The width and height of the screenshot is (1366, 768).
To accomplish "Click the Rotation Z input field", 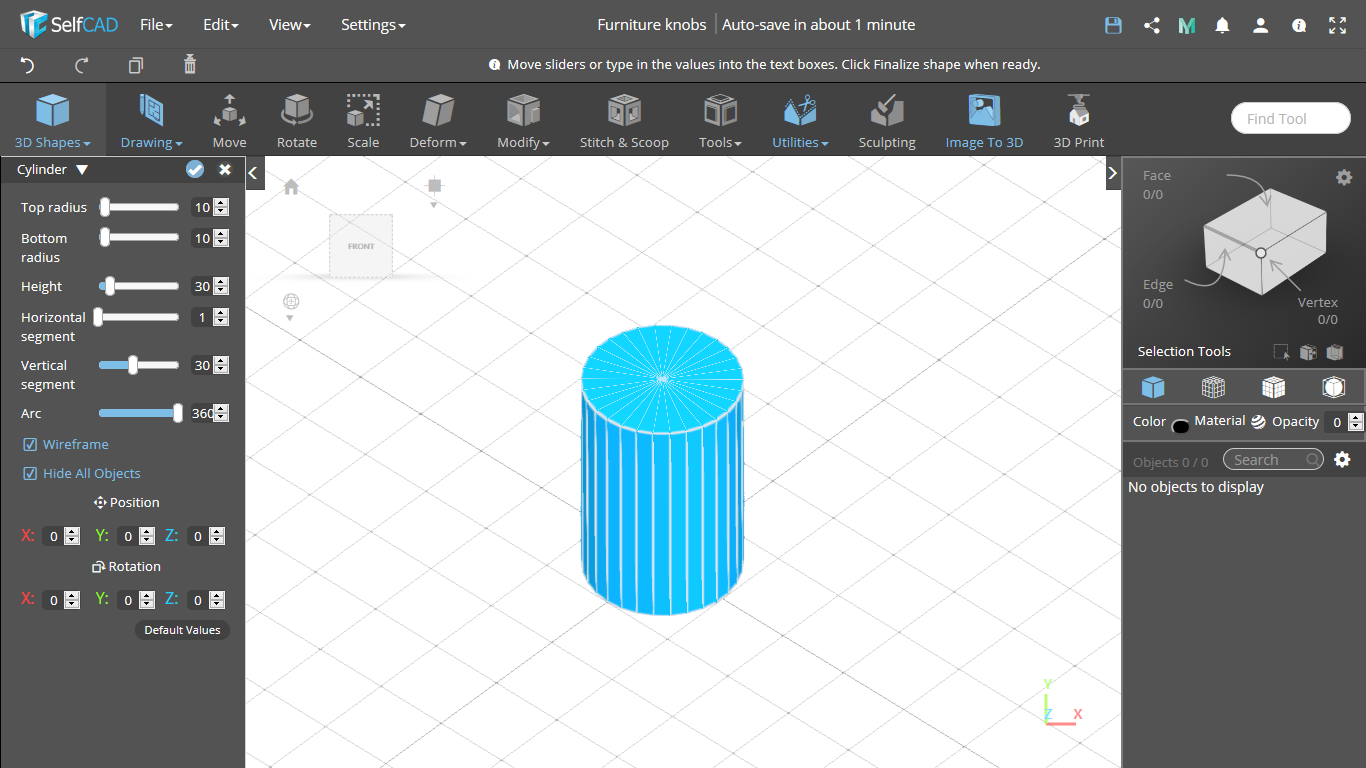I will 198,600.
